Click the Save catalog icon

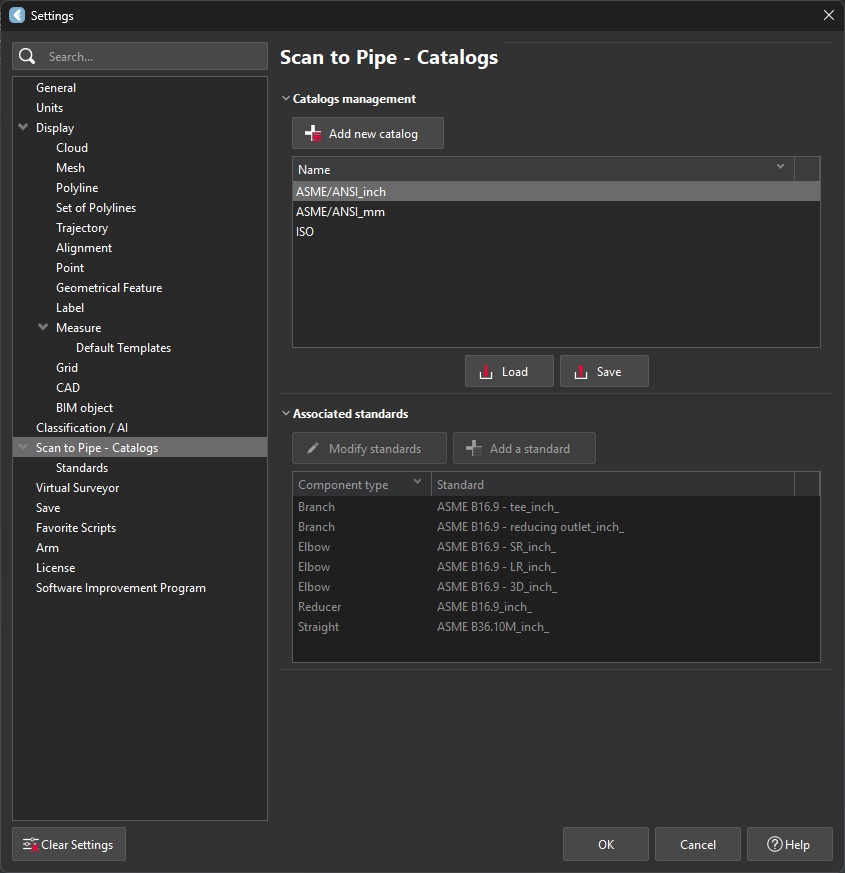pos(581,372)
